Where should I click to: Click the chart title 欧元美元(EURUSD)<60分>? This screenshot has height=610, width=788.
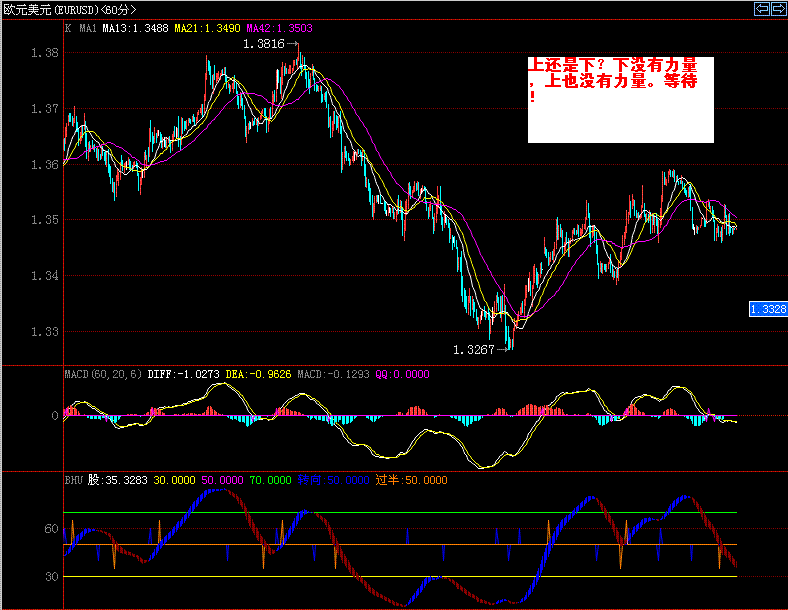pos(70,10)
